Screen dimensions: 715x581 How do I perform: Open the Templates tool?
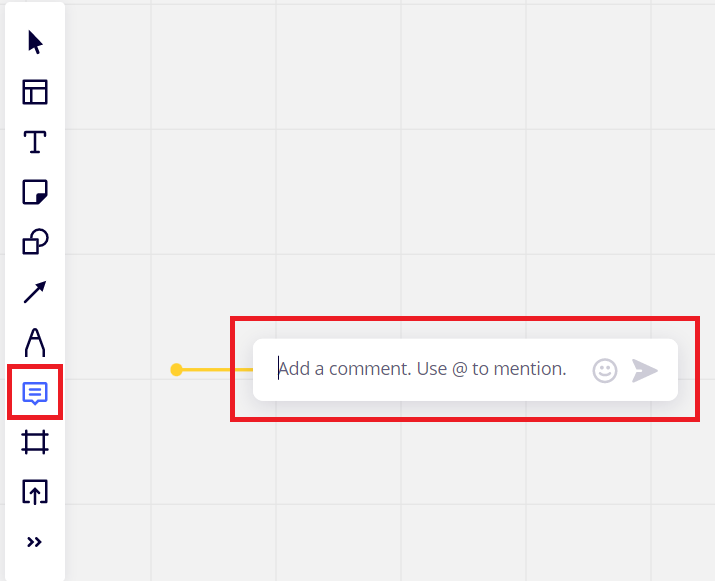pos(35,93)
